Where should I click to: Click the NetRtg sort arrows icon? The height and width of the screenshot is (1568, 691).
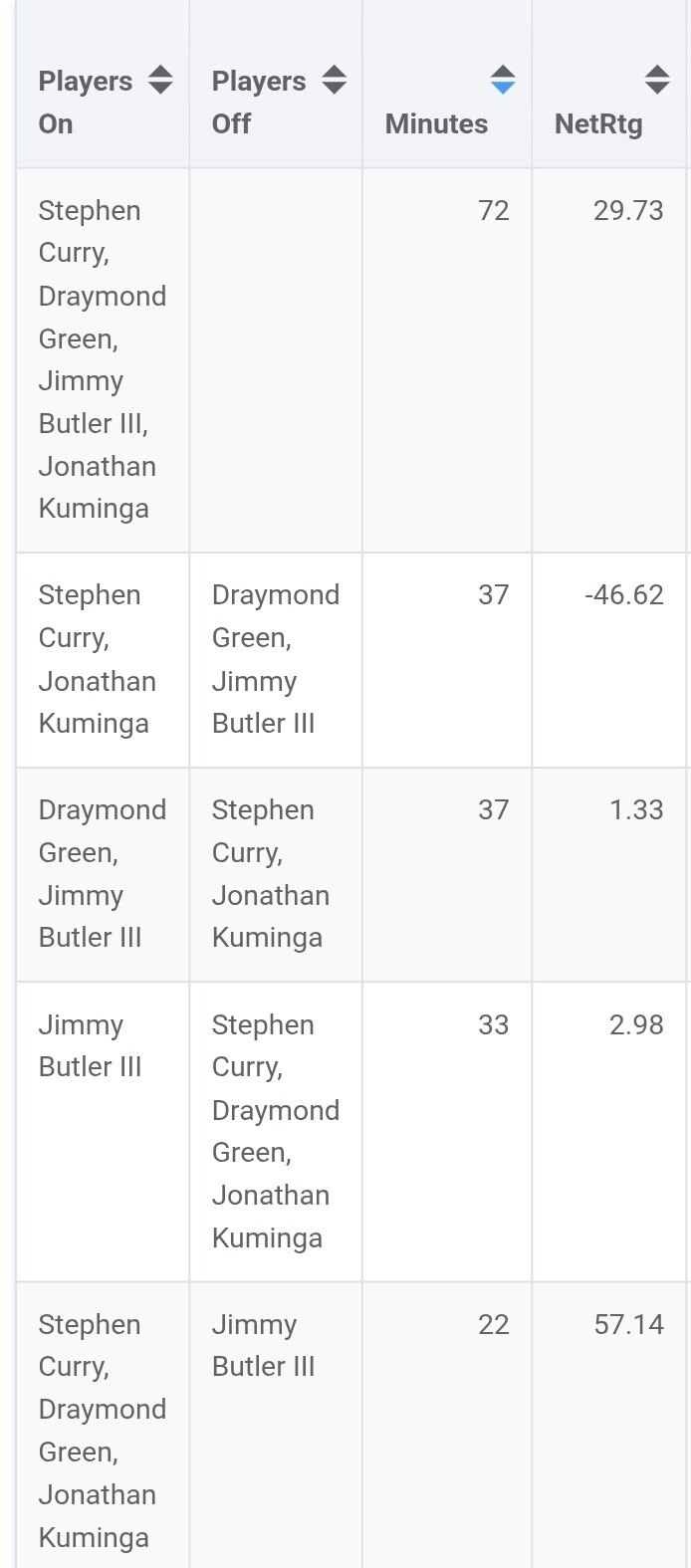pos(657,80)
